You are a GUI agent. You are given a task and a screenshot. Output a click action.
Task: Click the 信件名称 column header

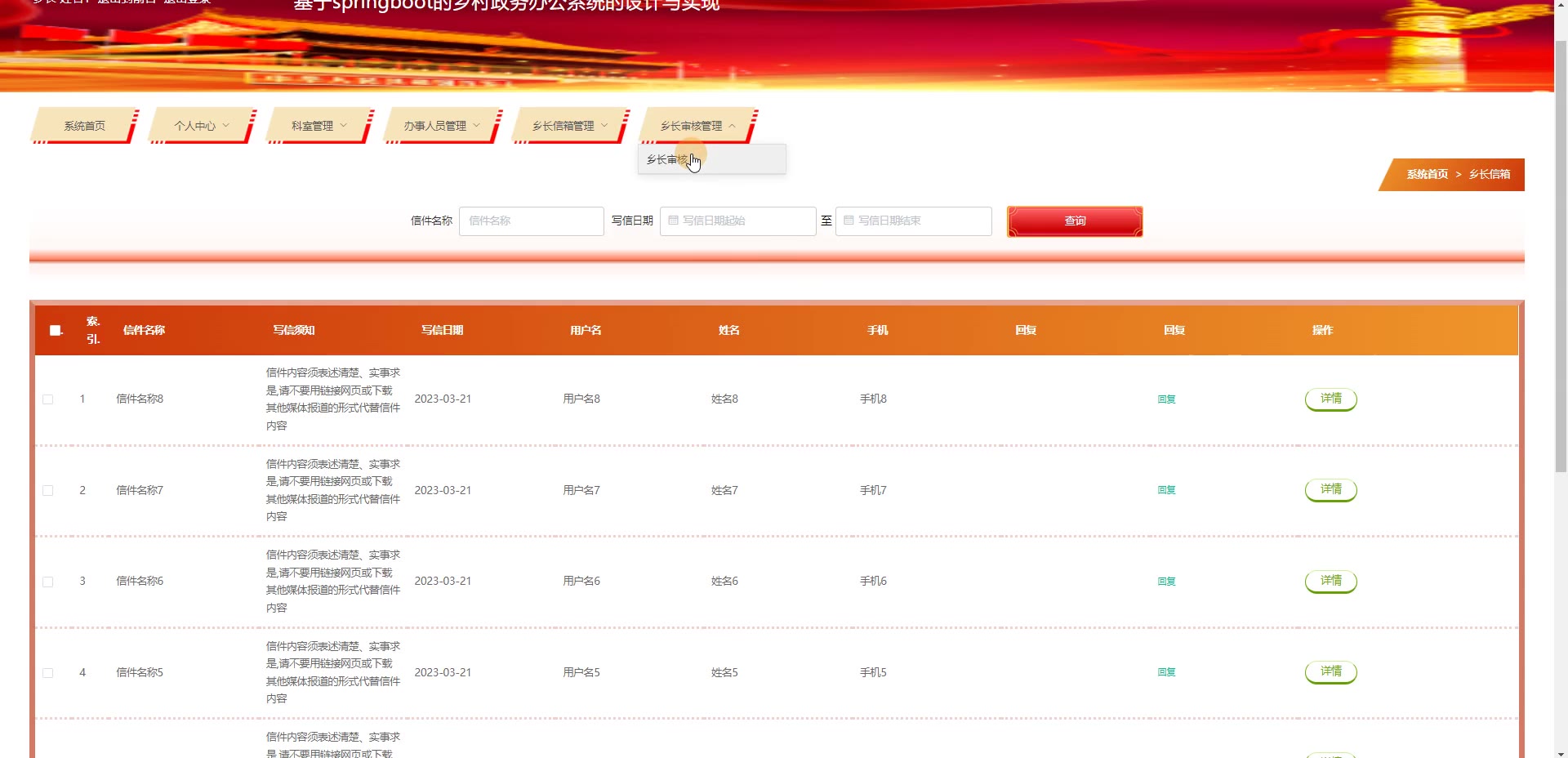click(x=144, y=330)
